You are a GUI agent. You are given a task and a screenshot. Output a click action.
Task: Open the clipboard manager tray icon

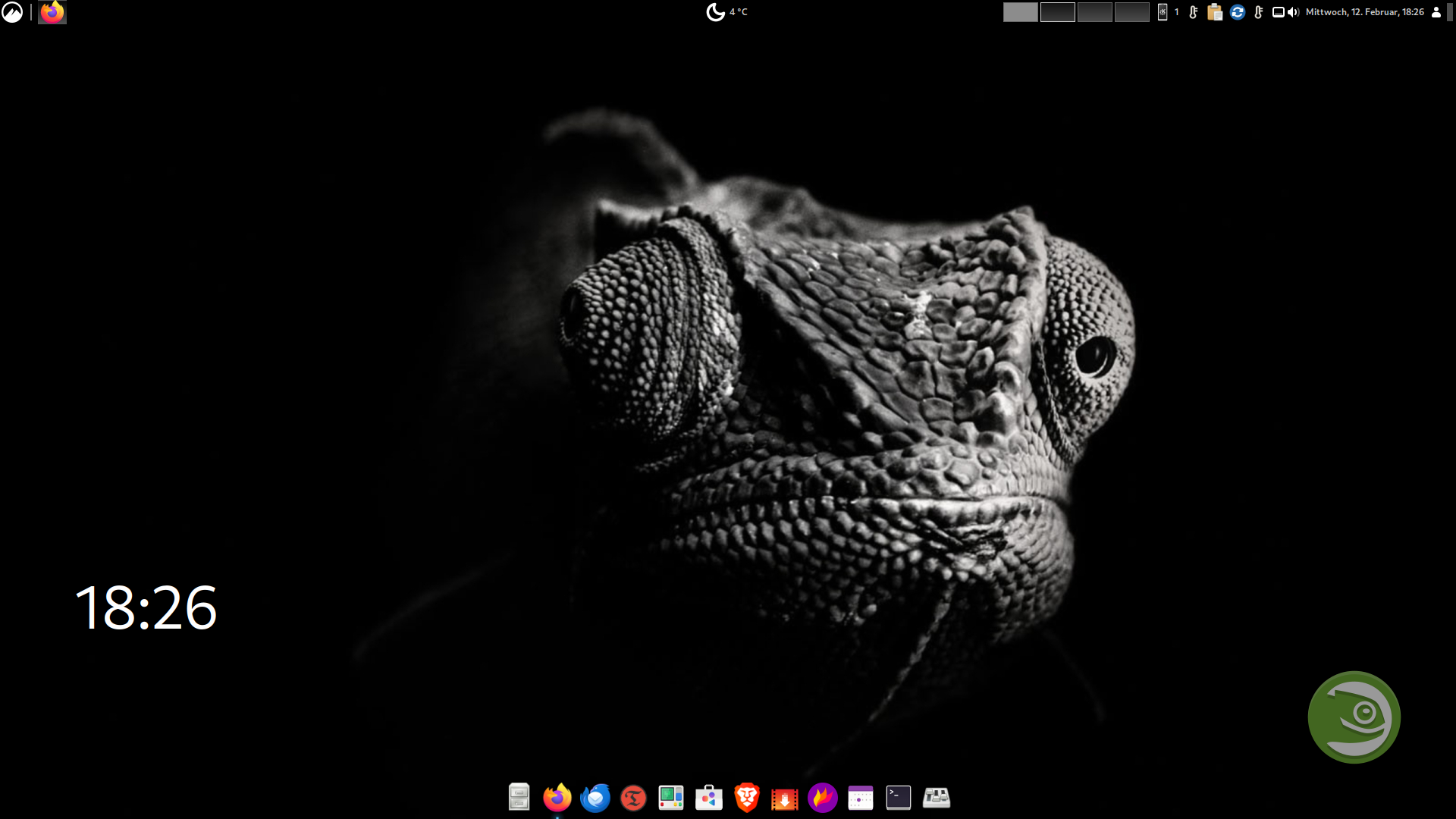1215,12
